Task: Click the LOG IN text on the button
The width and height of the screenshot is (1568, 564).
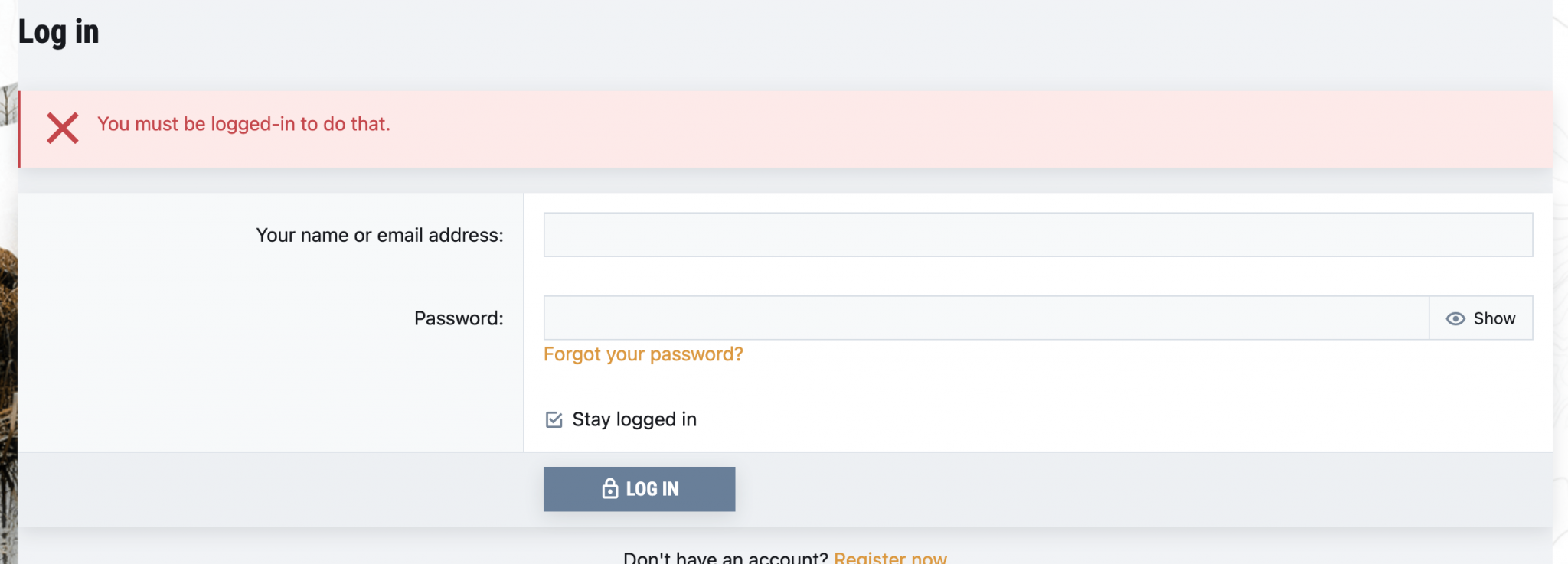Action: coord(652,489)
